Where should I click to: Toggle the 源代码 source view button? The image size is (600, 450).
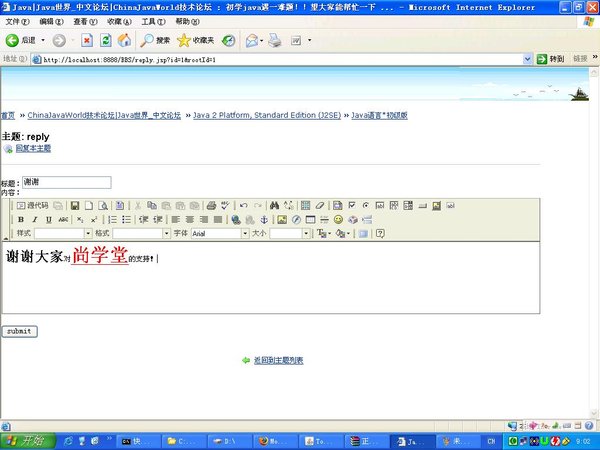33,205
